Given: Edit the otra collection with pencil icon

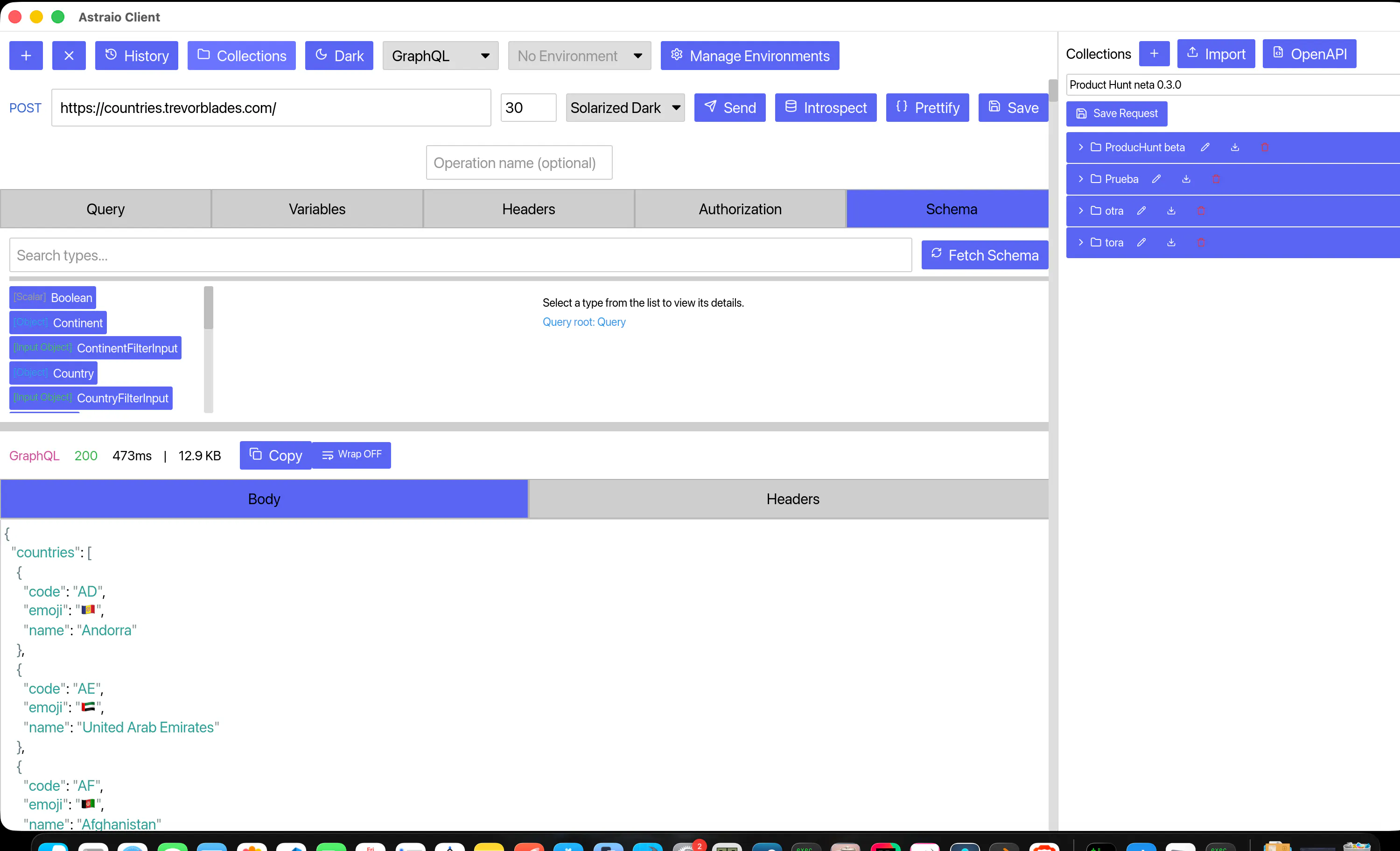Looking at the screenshot, I should [x=1141, y=211].
